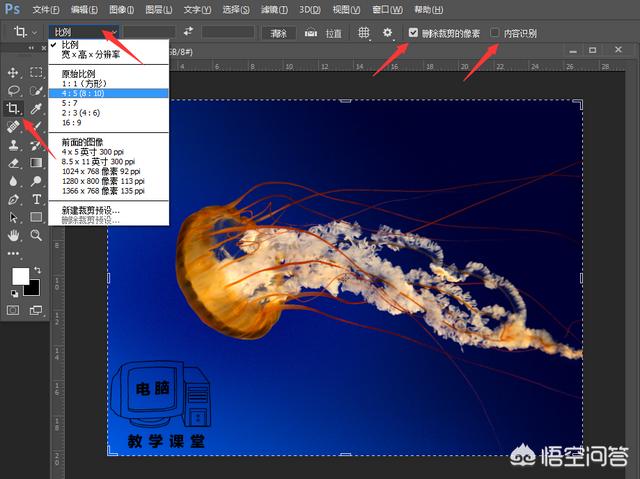The height and width of the screenshot is (479, 640).
Task: Select the Path Selection tool
Action: pos(13,217)
